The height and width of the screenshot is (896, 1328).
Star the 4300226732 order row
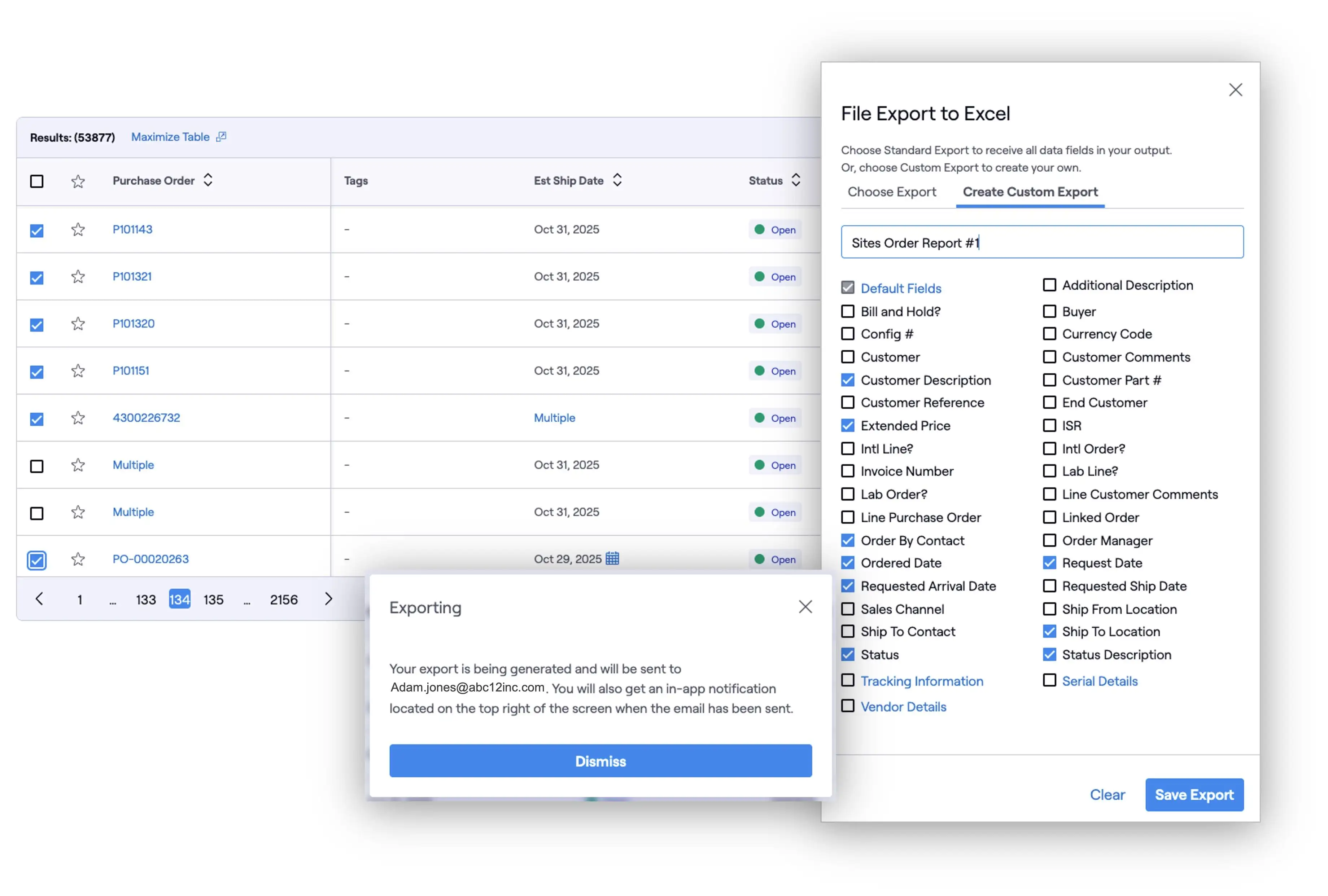(x=78, y=418)
